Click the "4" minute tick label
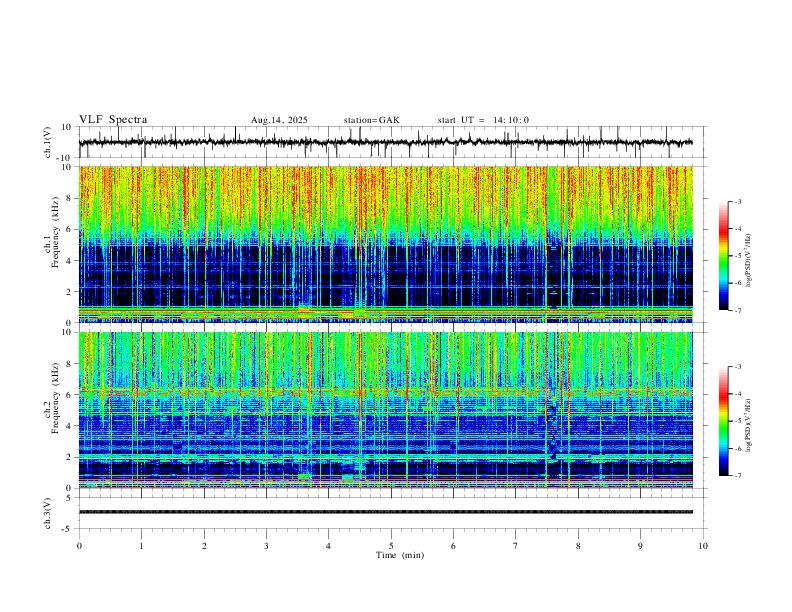Viewport: 792px width, 612px height. pos(329,546)
